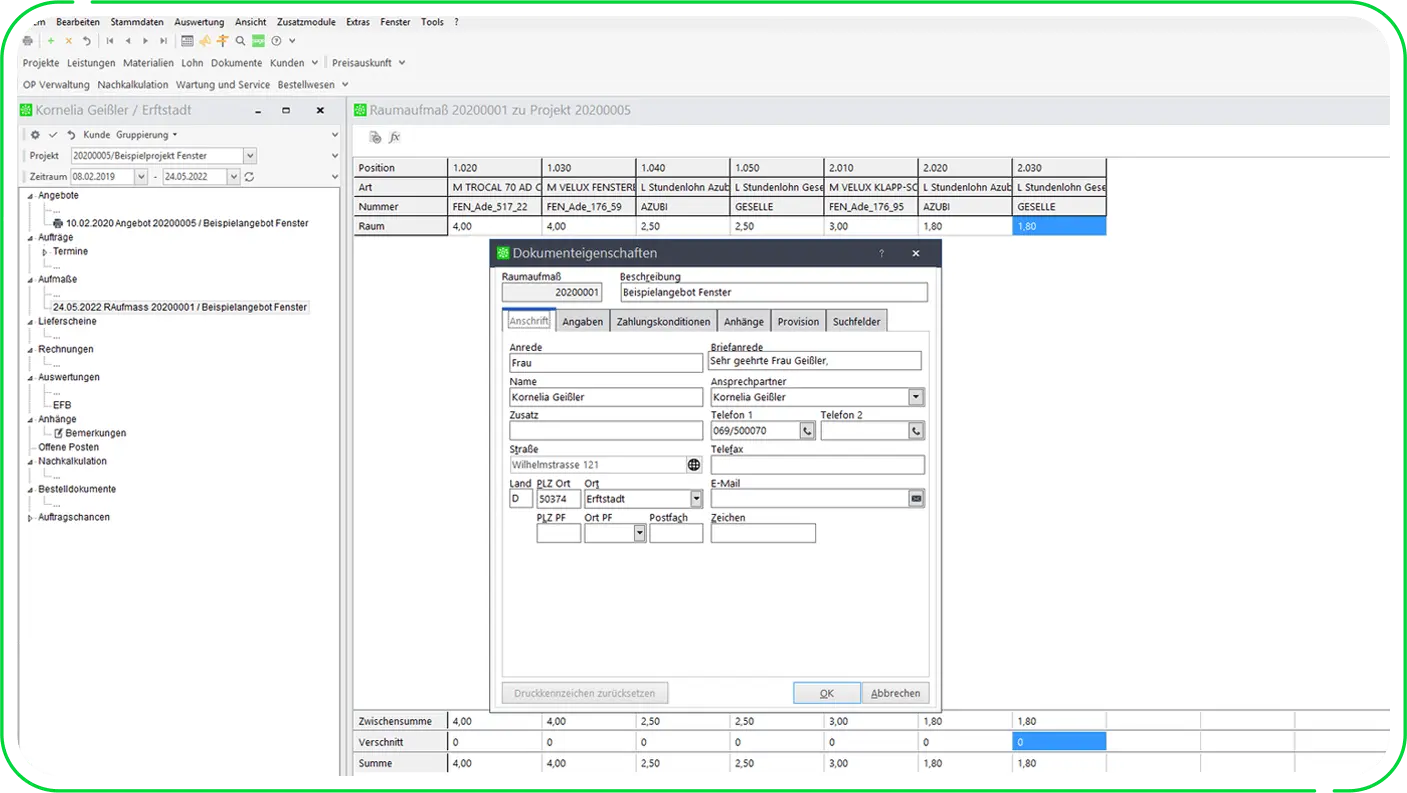1407x793 pixels.
Task: Click the highlighted 1,80 Raum cell
Action: click(1059, 226)
